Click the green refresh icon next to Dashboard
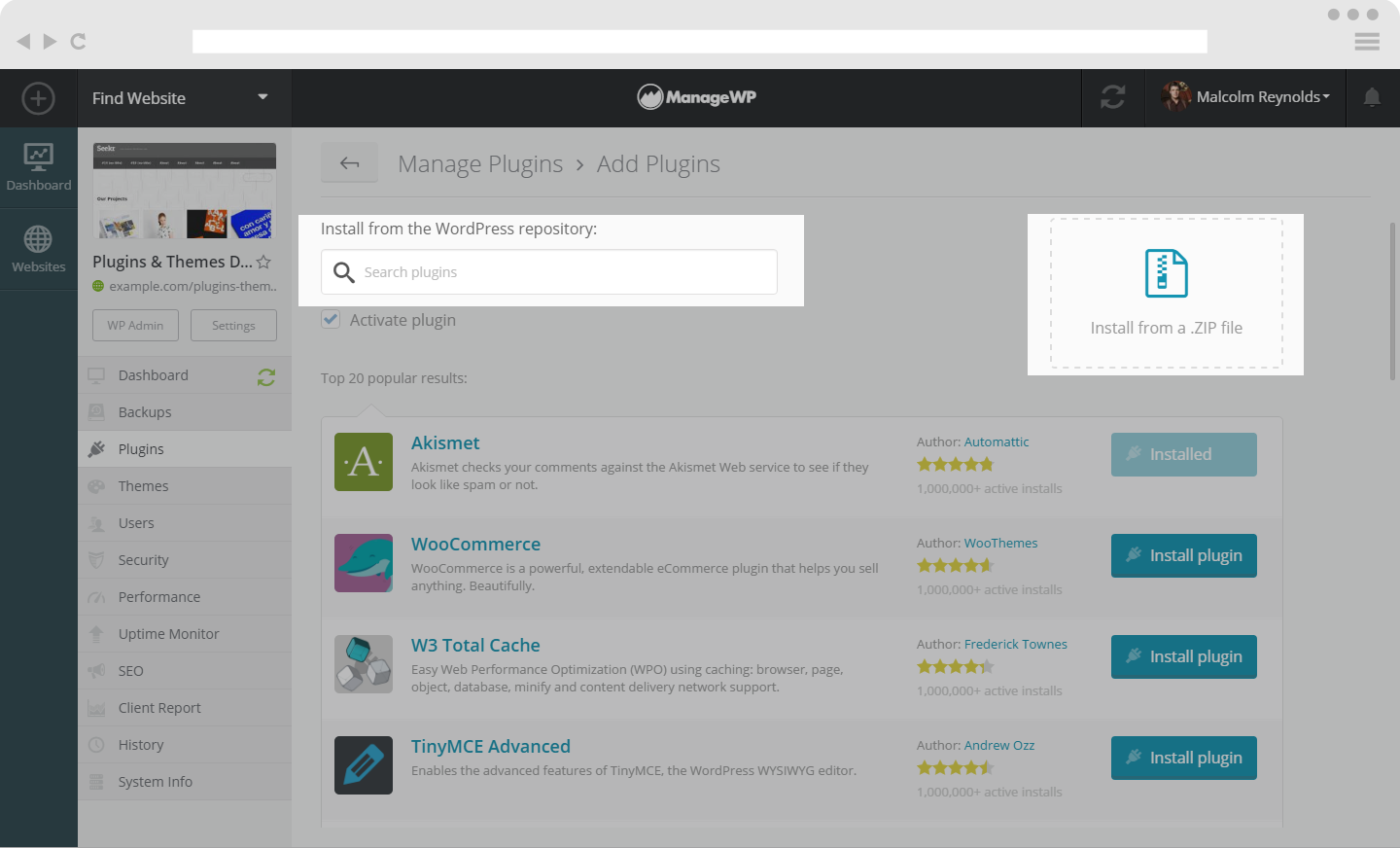Viewport: 1400px width, 848px height. pos(266,376)
